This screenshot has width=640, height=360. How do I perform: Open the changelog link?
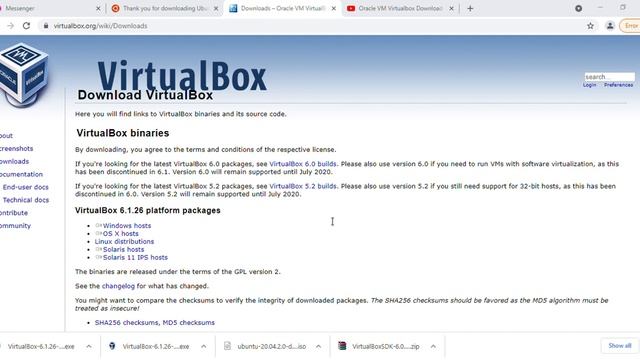(118, 286)
